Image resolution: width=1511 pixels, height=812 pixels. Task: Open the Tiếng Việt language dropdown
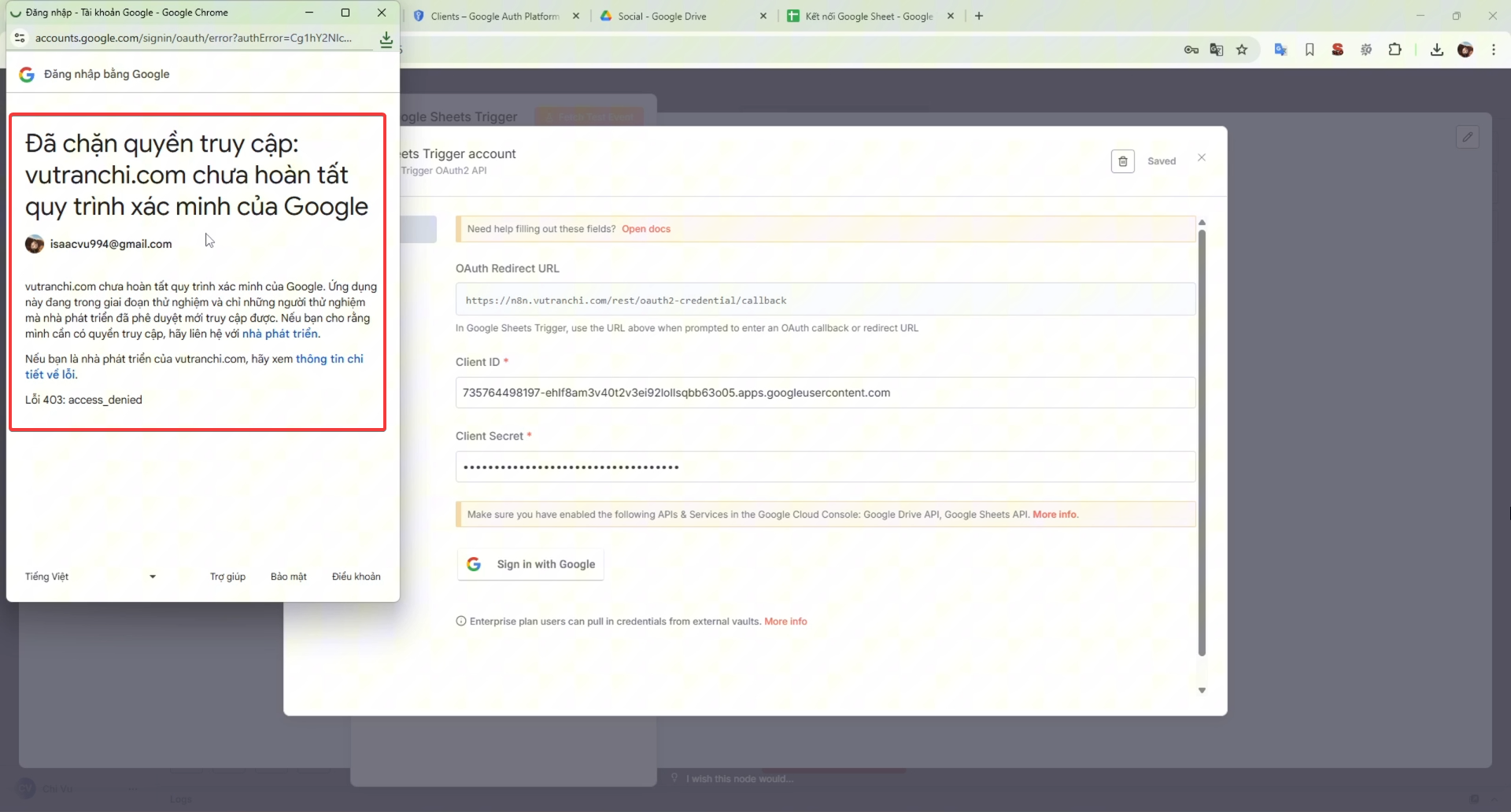(x=91, y=577)
